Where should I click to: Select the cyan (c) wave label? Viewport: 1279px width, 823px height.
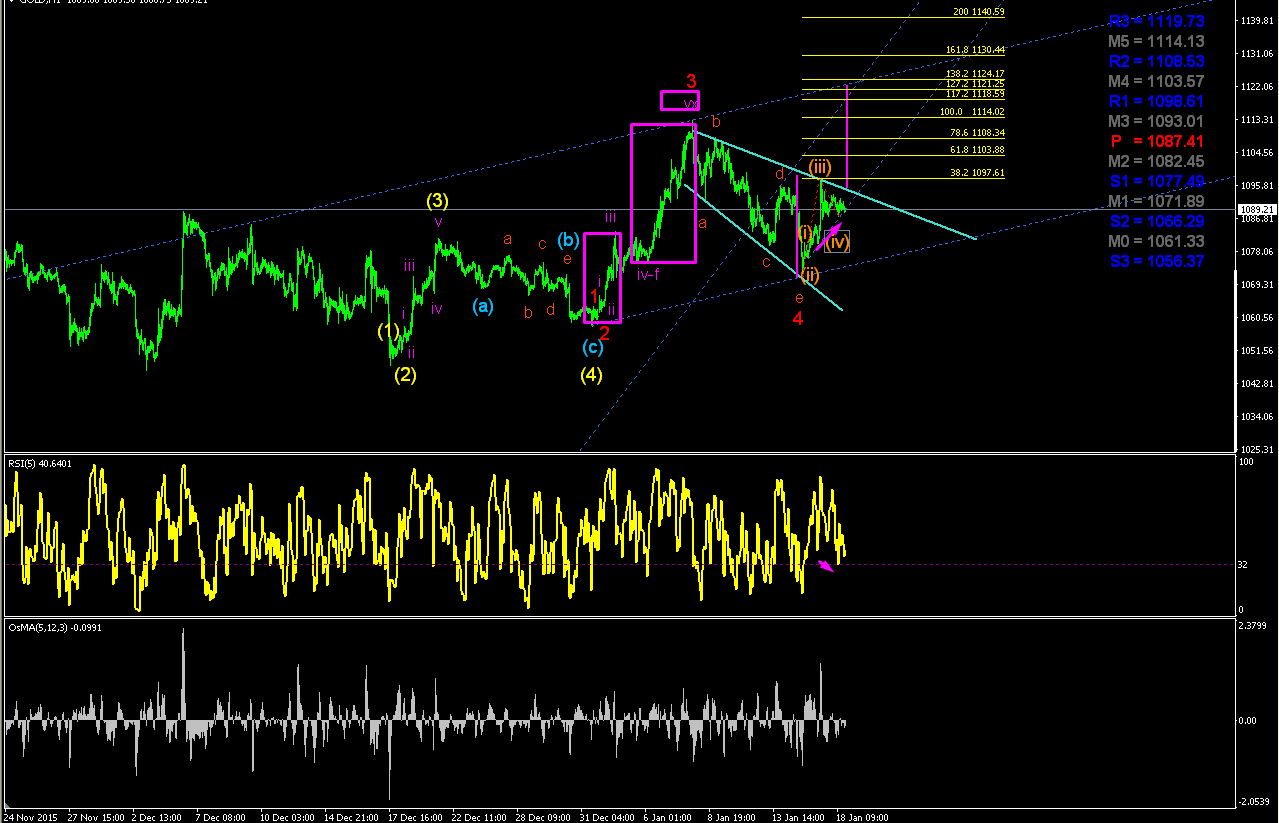coord(593,347)
